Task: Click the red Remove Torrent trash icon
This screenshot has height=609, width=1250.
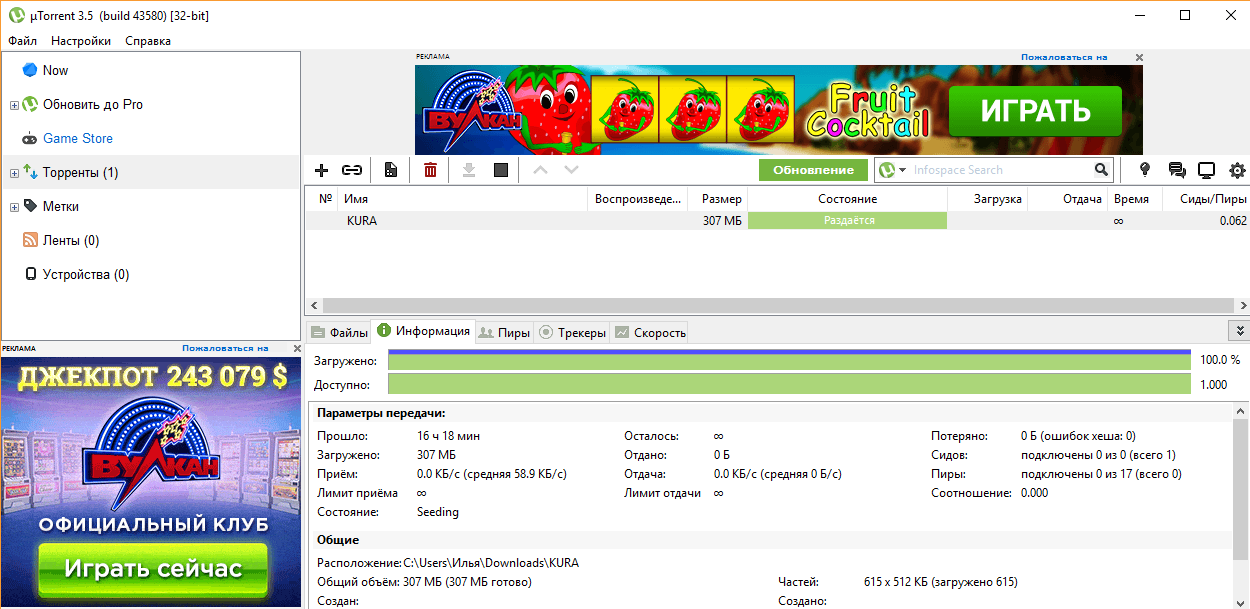Action: point(430,170)
